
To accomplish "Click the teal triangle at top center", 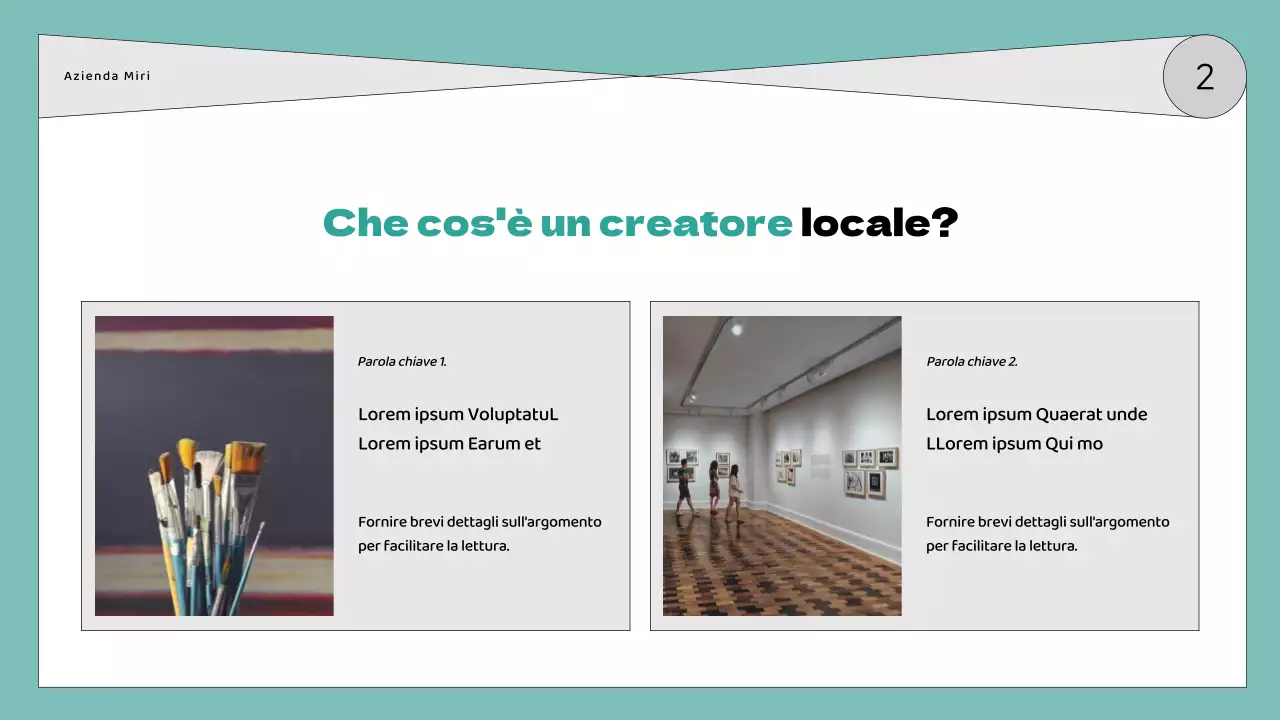I will point(638,50).
